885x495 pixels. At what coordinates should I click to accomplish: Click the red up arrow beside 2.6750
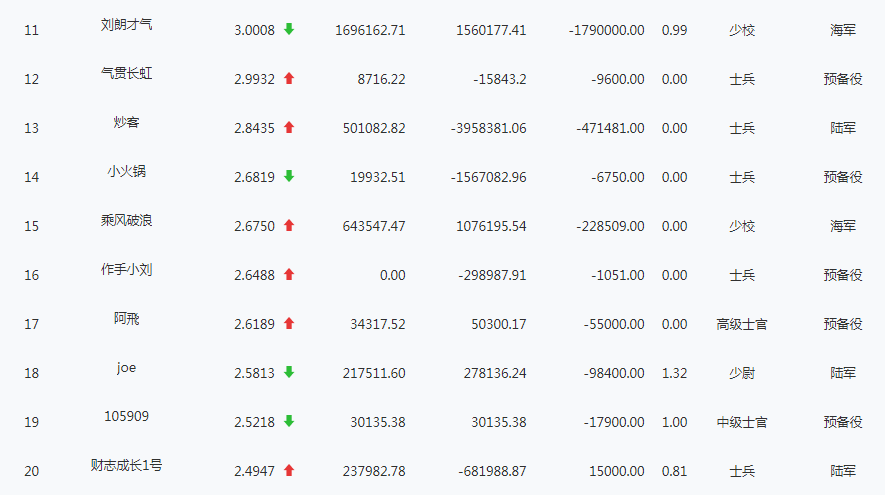pyautogui.click(x=289, y=226)
